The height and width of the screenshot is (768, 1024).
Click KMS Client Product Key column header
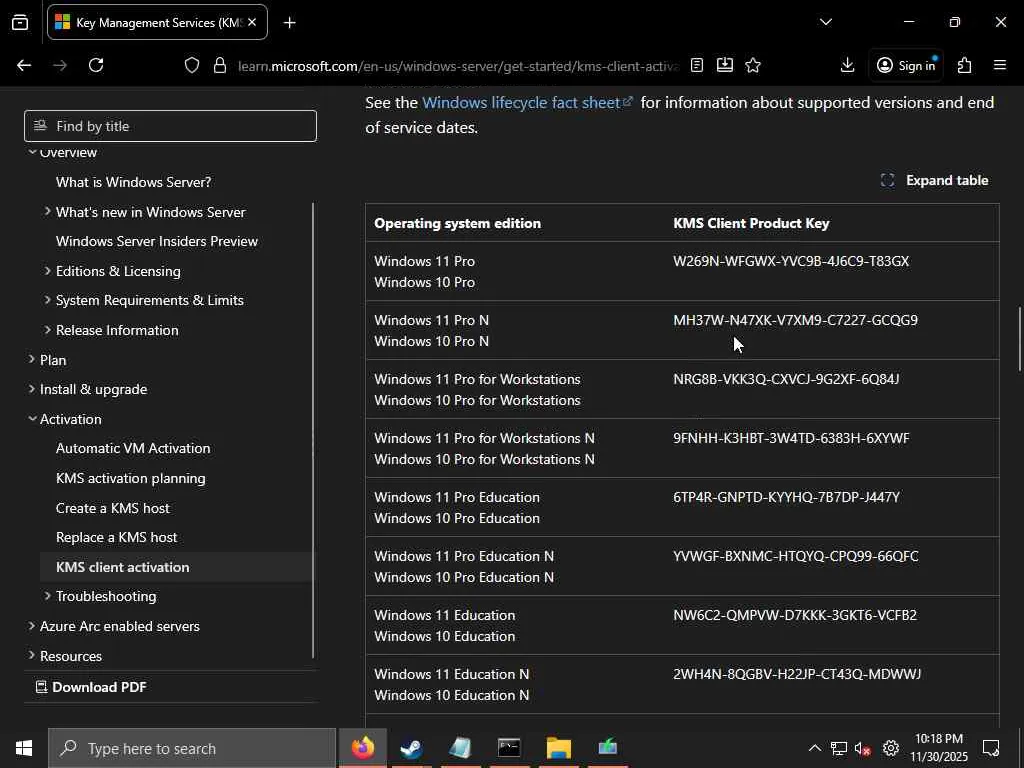pyautogui.click(x=751, y=223)
